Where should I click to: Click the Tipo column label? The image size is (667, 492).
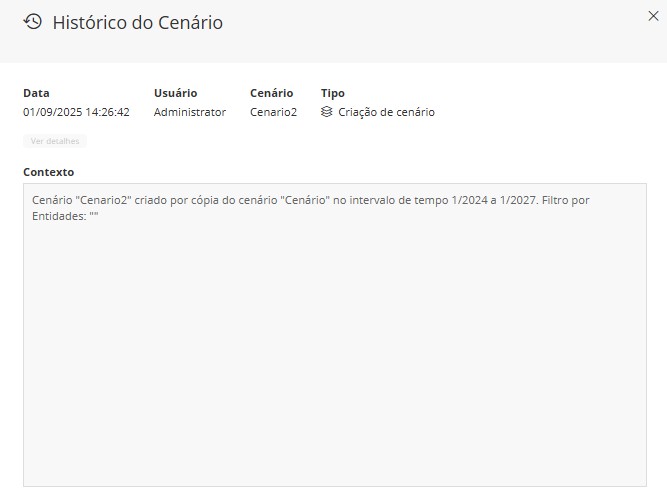(x=333, y=93)
